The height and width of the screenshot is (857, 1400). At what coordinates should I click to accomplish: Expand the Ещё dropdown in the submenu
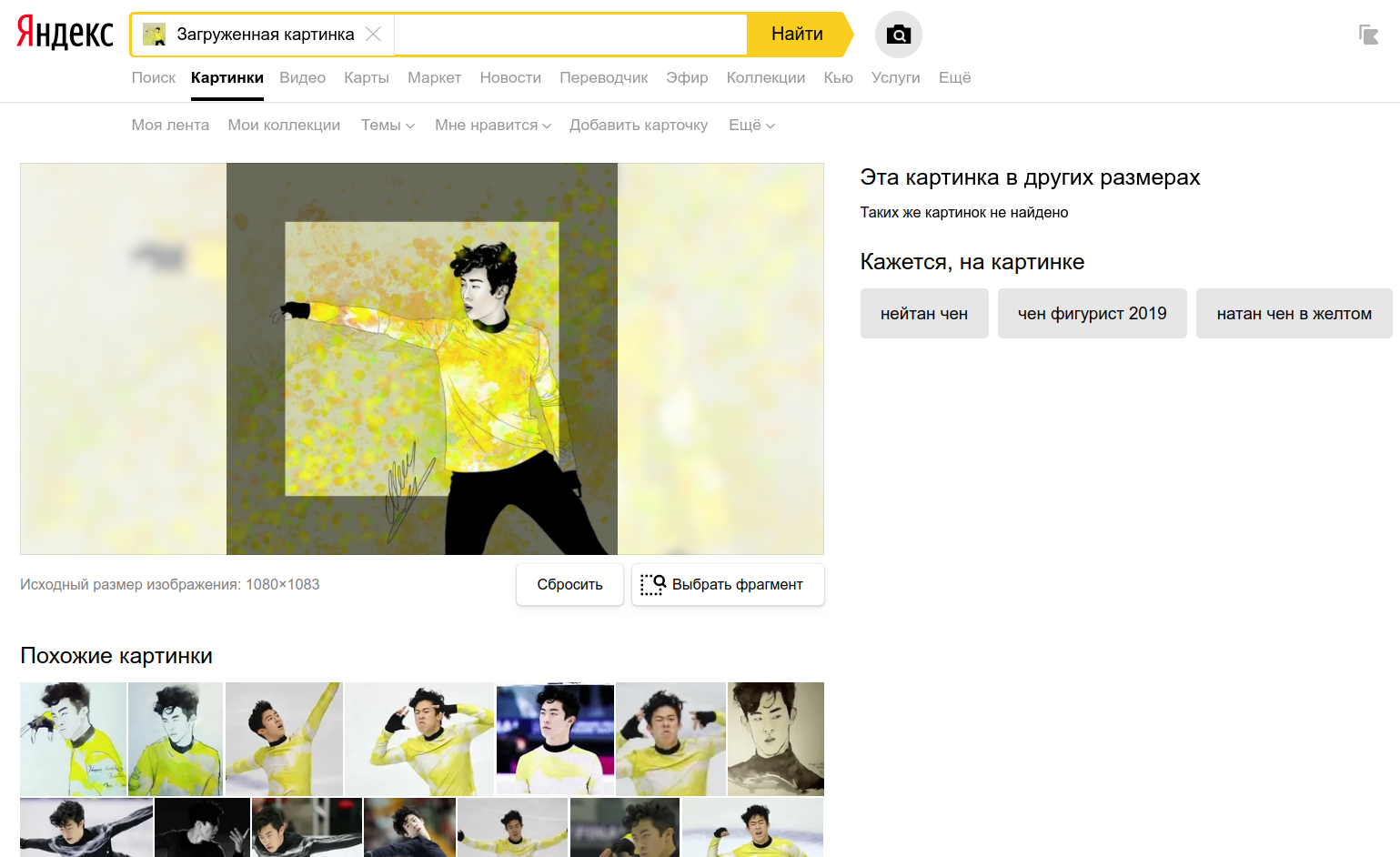pyautogui.click(x=751, y=126)
